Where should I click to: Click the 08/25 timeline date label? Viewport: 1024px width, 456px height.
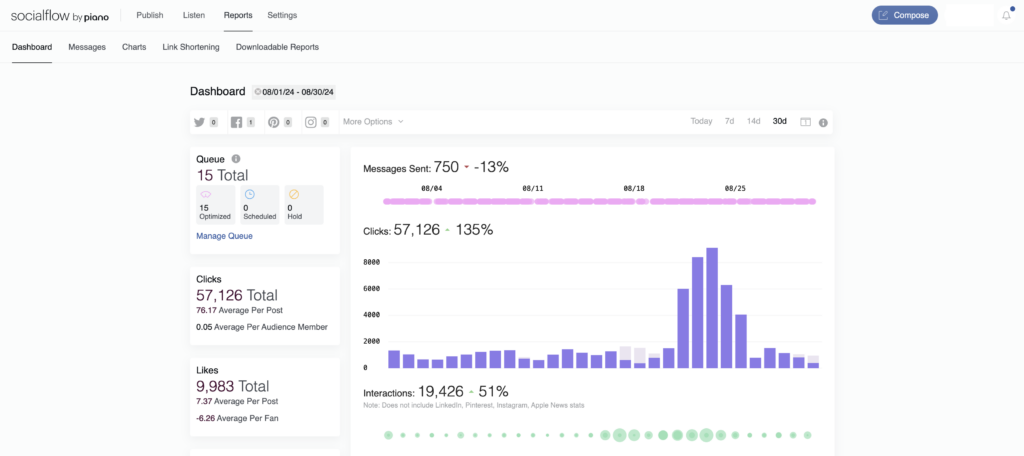[x=735, y=188]
